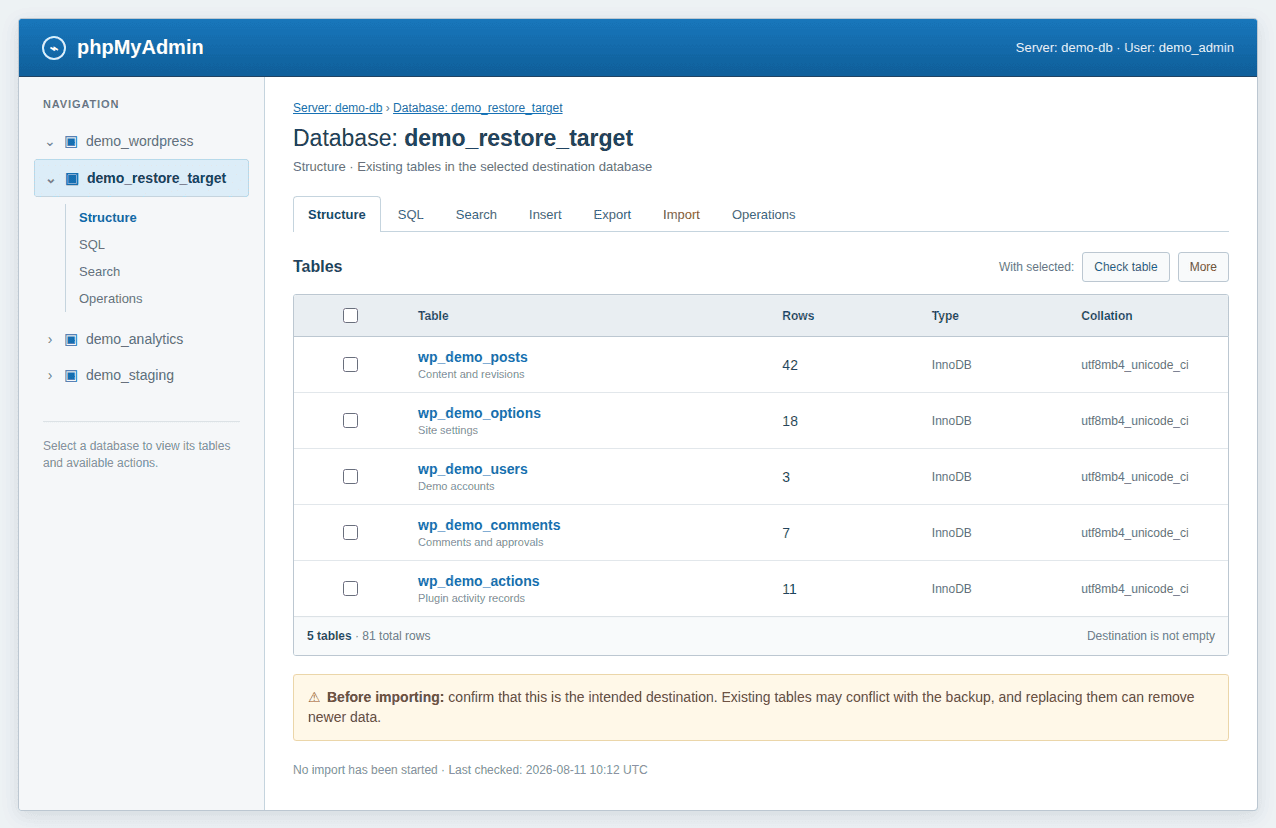The image size is (1276, 828).
Task: Check the wp_demo_actions row checkbox
Action: click(x=350, y=588)
